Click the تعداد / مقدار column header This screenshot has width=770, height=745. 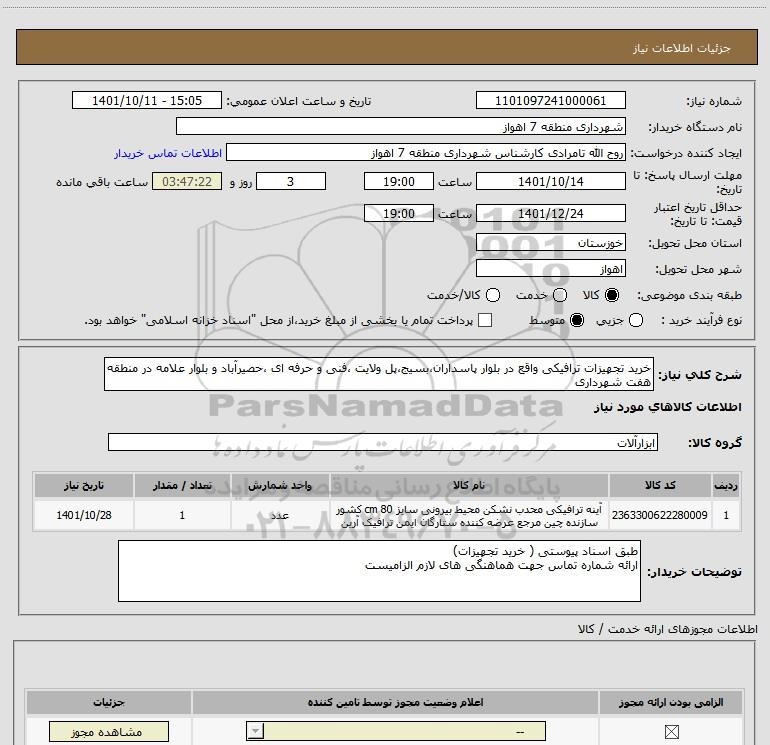(x=182, y=485)
